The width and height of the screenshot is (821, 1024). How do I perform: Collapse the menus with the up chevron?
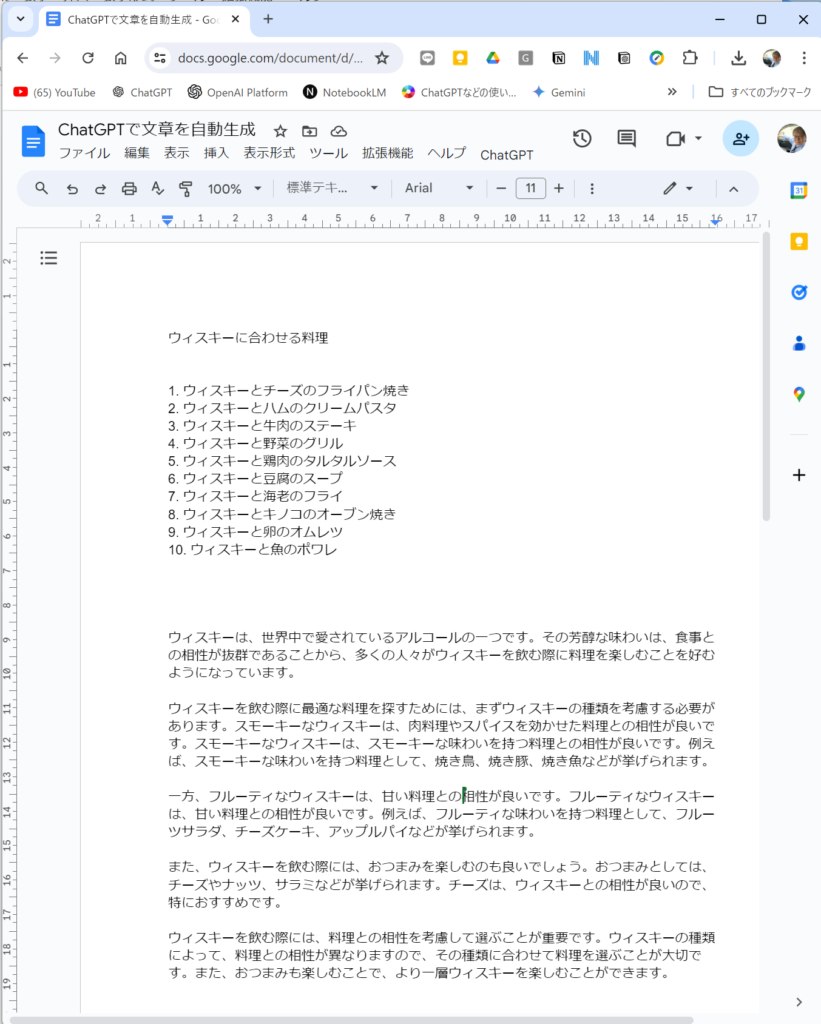pyautogui.click(x=733, y=188)
